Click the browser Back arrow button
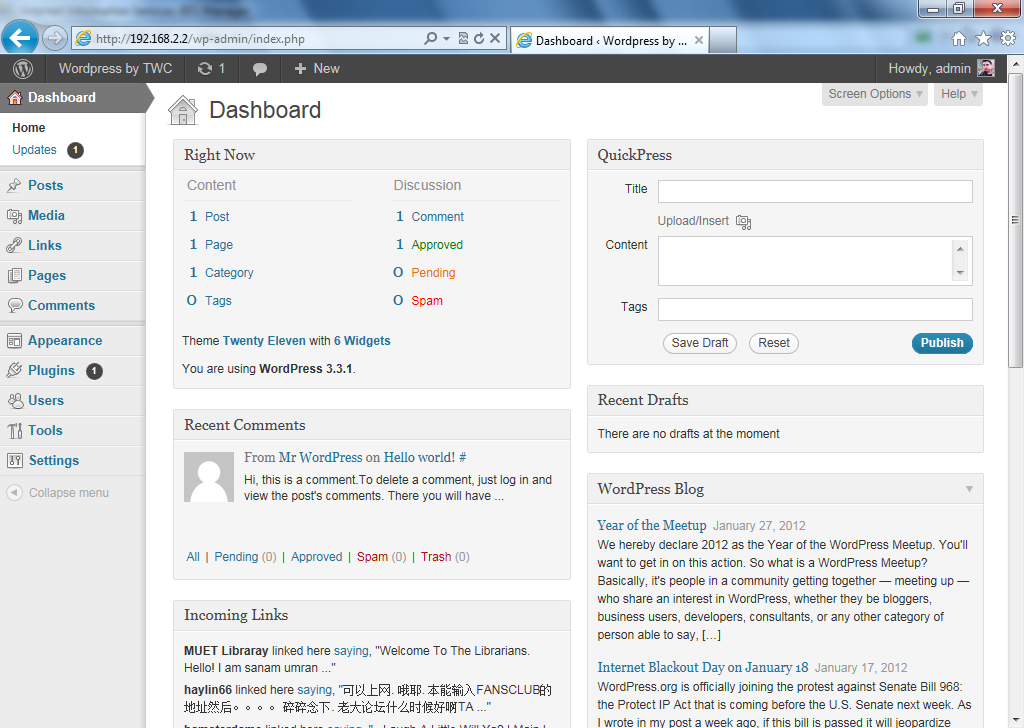The height and width of the screenshot is (728, 1024). pos(20,38)
